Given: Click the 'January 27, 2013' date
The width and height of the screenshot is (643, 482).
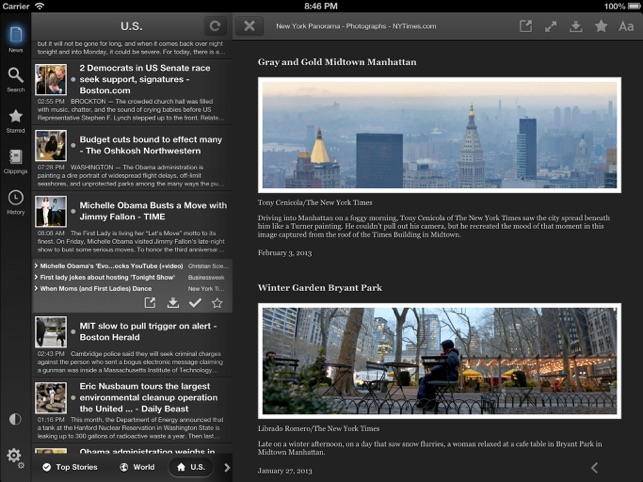Looking at the screenshot, I should (285, 471).
